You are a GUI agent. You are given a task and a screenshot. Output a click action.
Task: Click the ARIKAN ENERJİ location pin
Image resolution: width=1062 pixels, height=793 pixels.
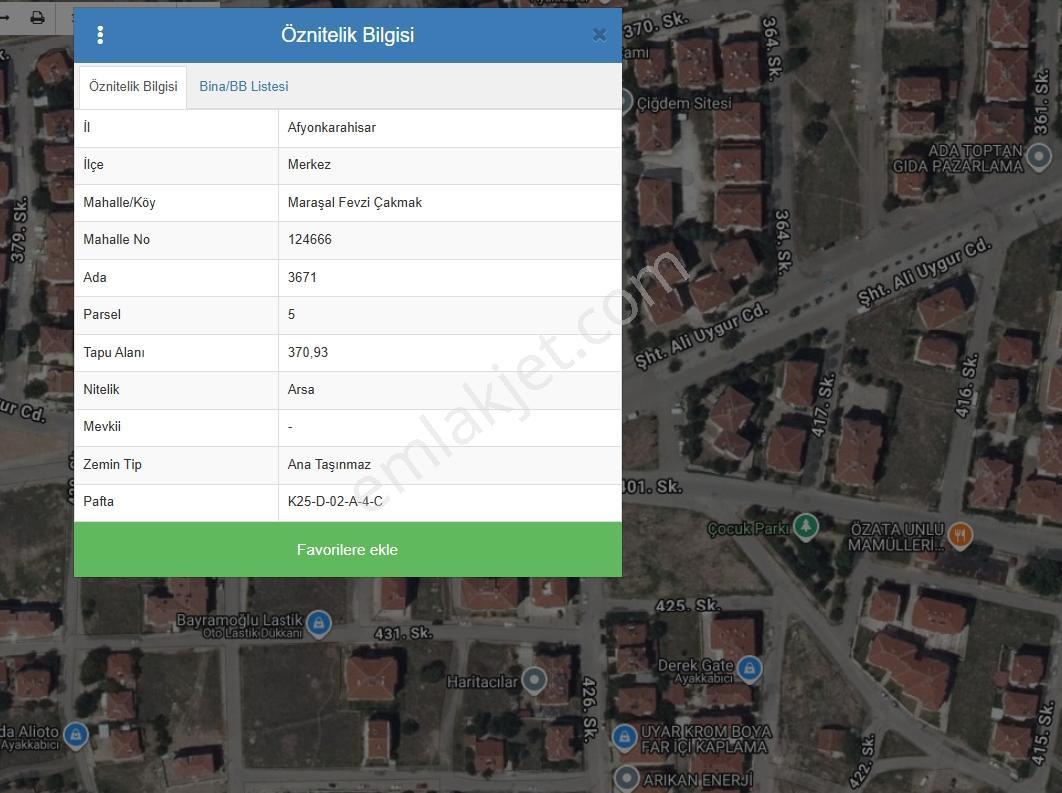(x=626, y=778)
